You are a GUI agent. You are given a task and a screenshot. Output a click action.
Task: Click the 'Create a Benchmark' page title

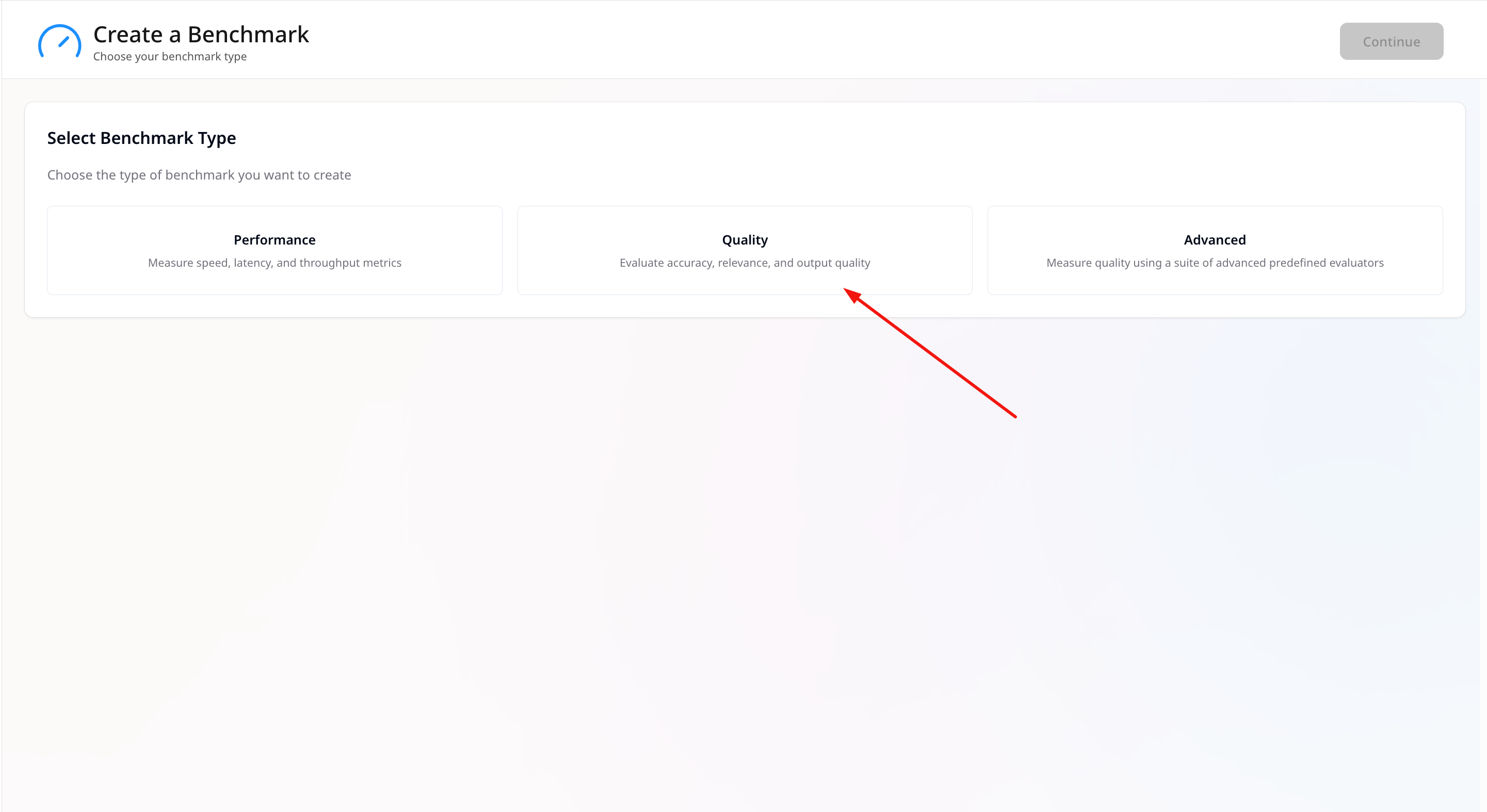pos(200,35)
